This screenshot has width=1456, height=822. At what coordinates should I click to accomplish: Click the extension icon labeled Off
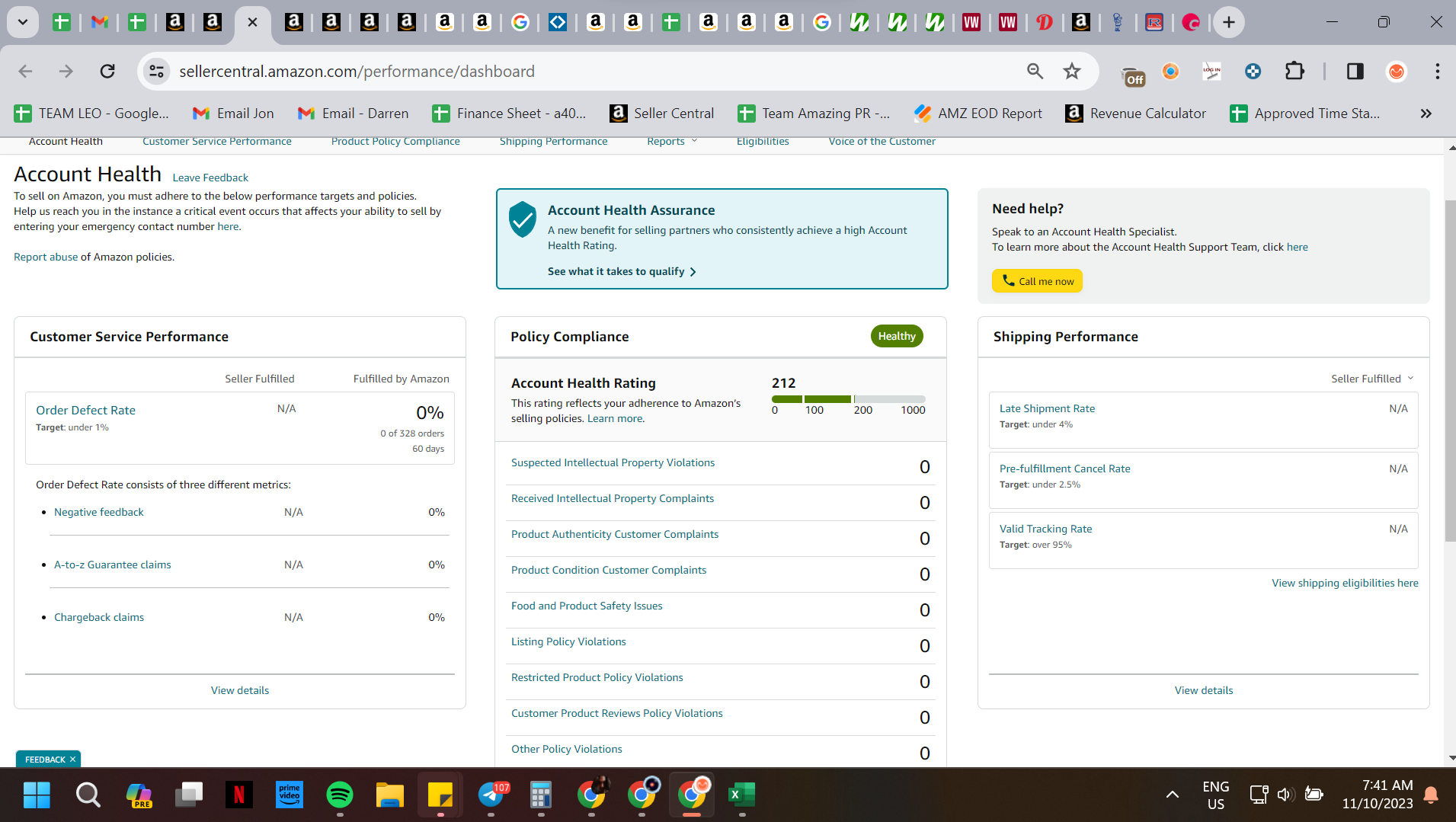click(1134, 74)
